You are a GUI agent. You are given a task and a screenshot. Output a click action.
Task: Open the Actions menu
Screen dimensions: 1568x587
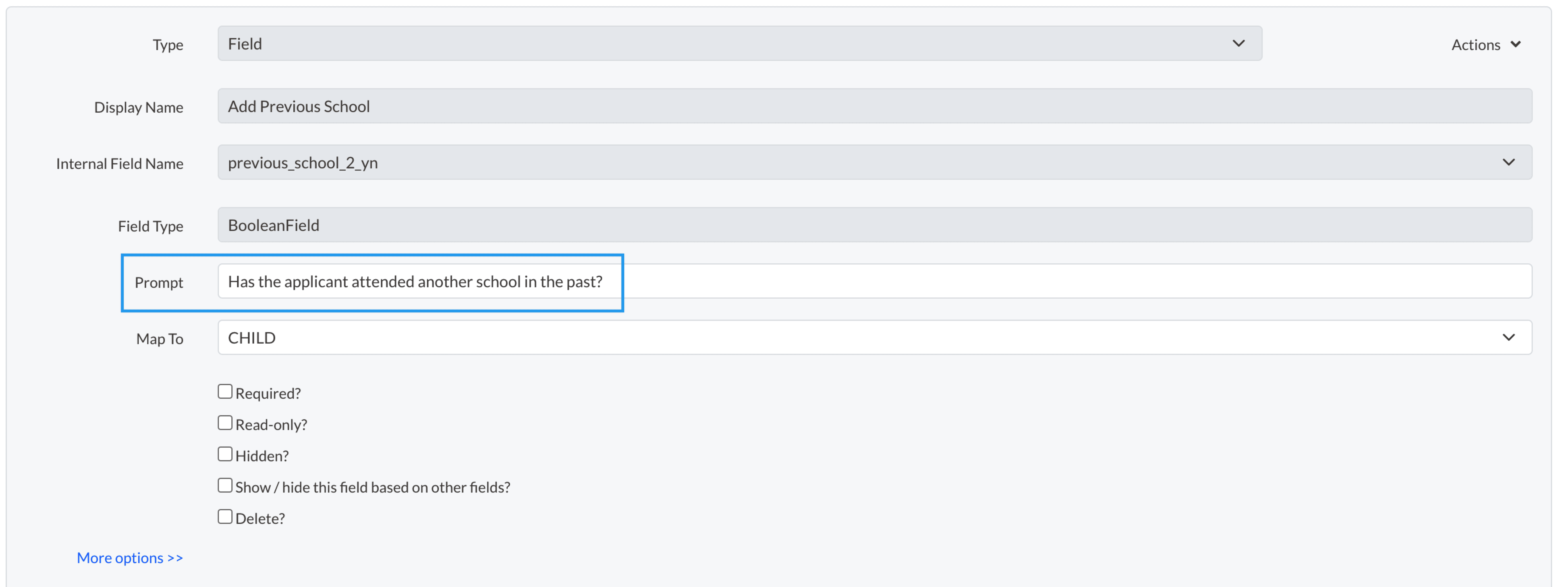coord(1476,45)
